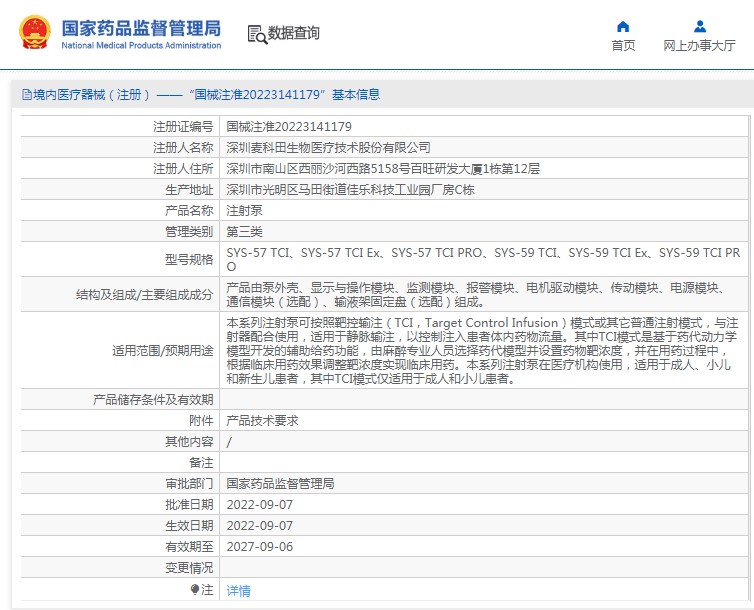The image size is (754, 610).
Task: Click the 本系列注射泵 intended use paragraph
Action: coord(482,350)
